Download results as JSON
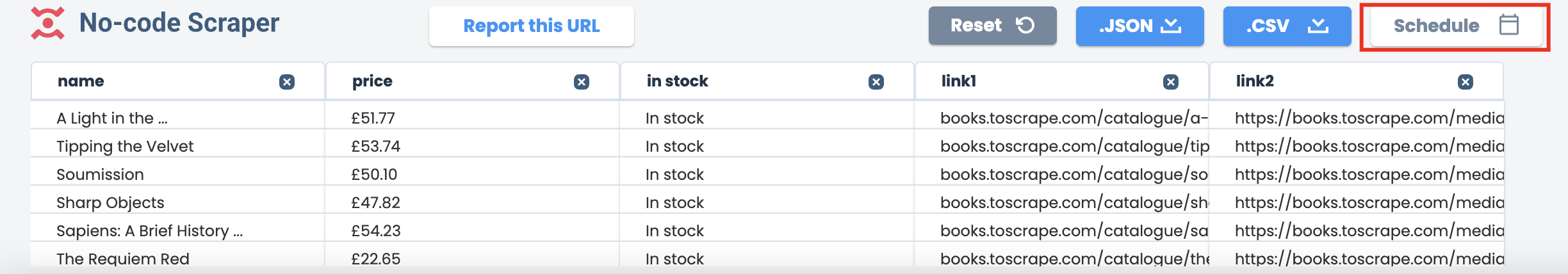 1139,26
